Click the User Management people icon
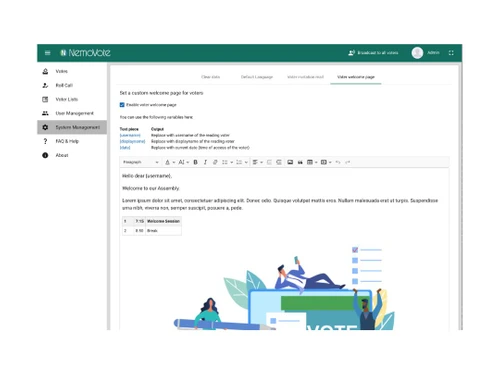This screenshot has height=375, width=500. point(45,113)
